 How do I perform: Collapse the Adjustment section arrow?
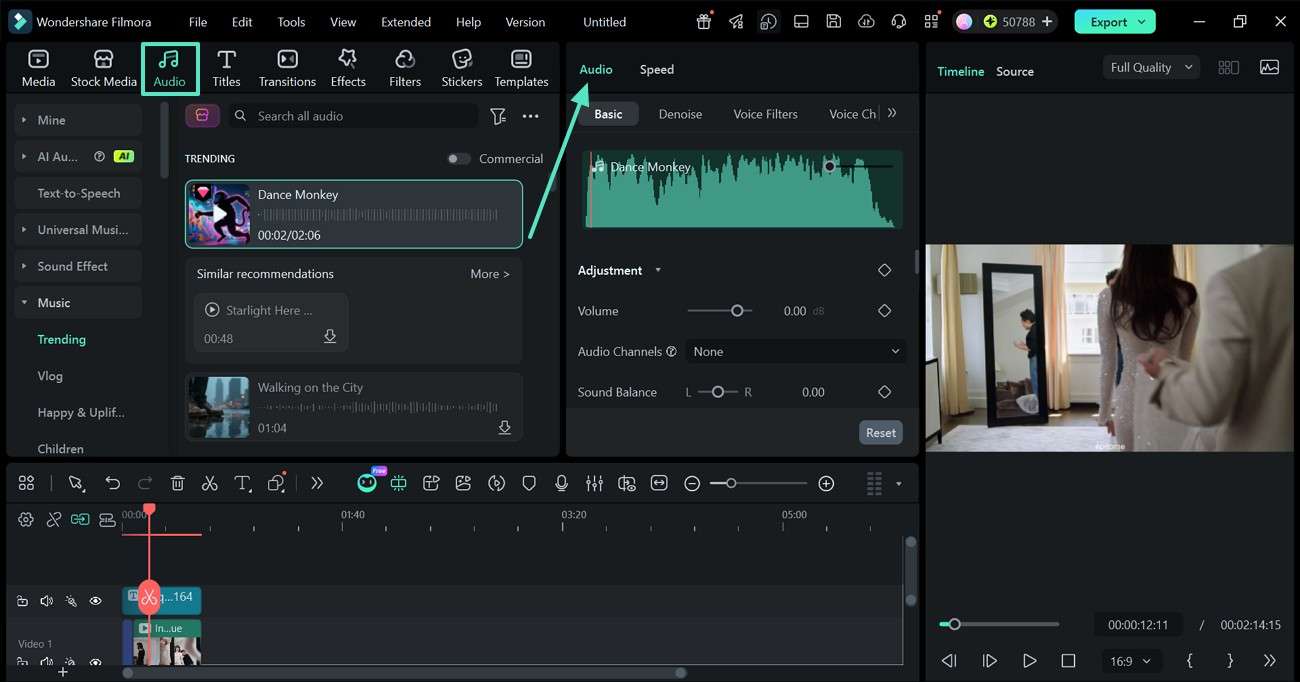coord(658,270)
